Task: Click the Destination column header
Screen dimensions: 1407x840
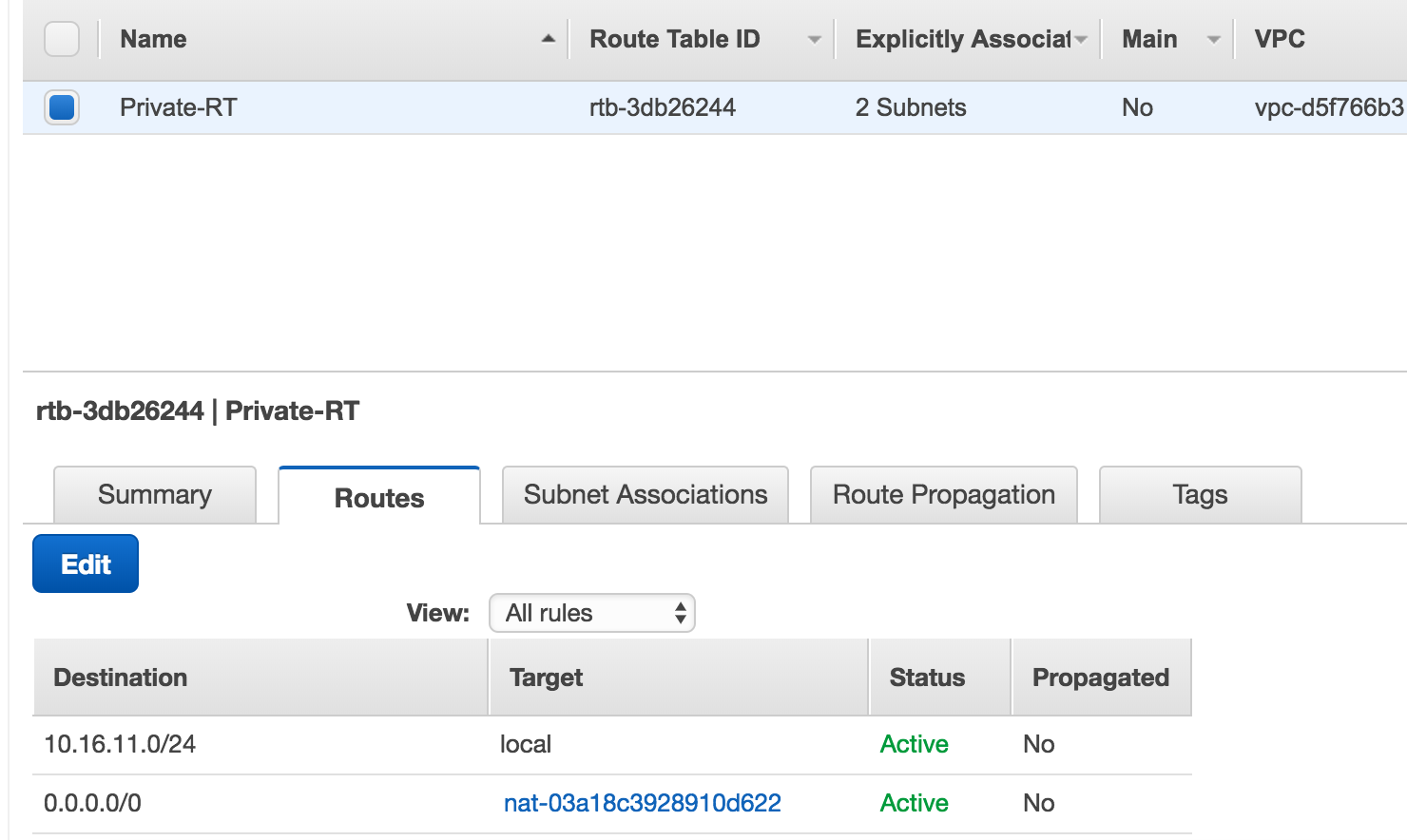Action: pos(121,678)
